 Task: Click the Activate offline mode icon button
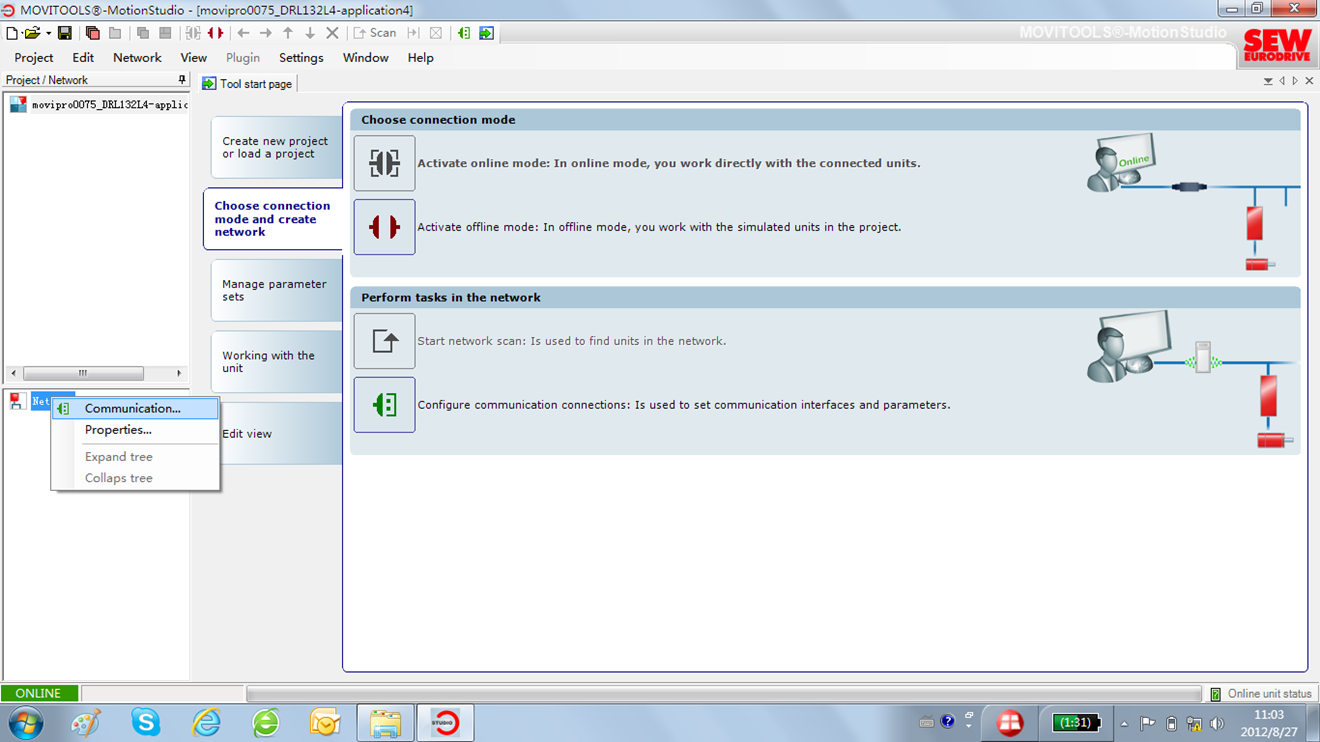(384, 227)
